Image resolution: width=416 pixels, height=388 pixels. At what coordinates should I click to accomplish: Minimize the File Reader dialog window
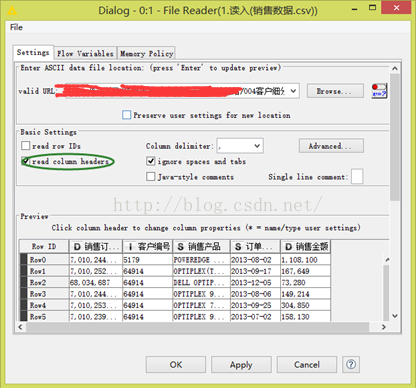click(x=355, y=9)
